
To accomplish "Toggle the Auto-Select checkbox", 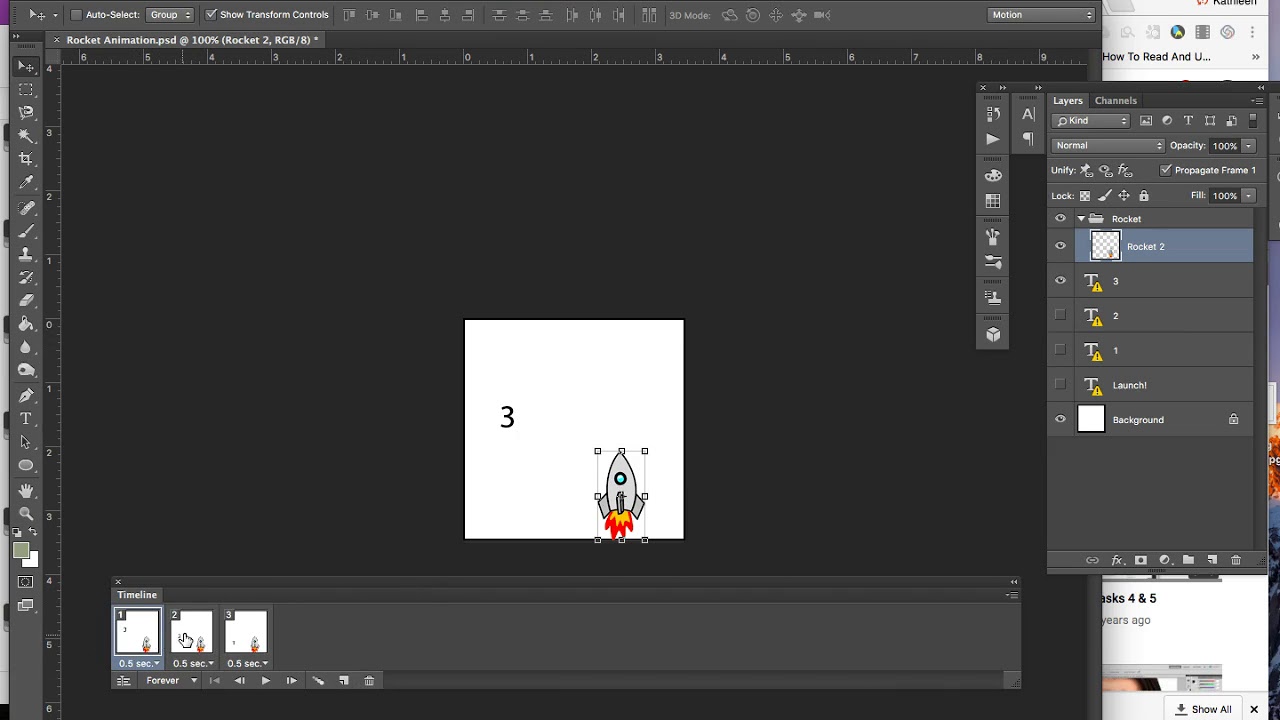I will [76, 15].
